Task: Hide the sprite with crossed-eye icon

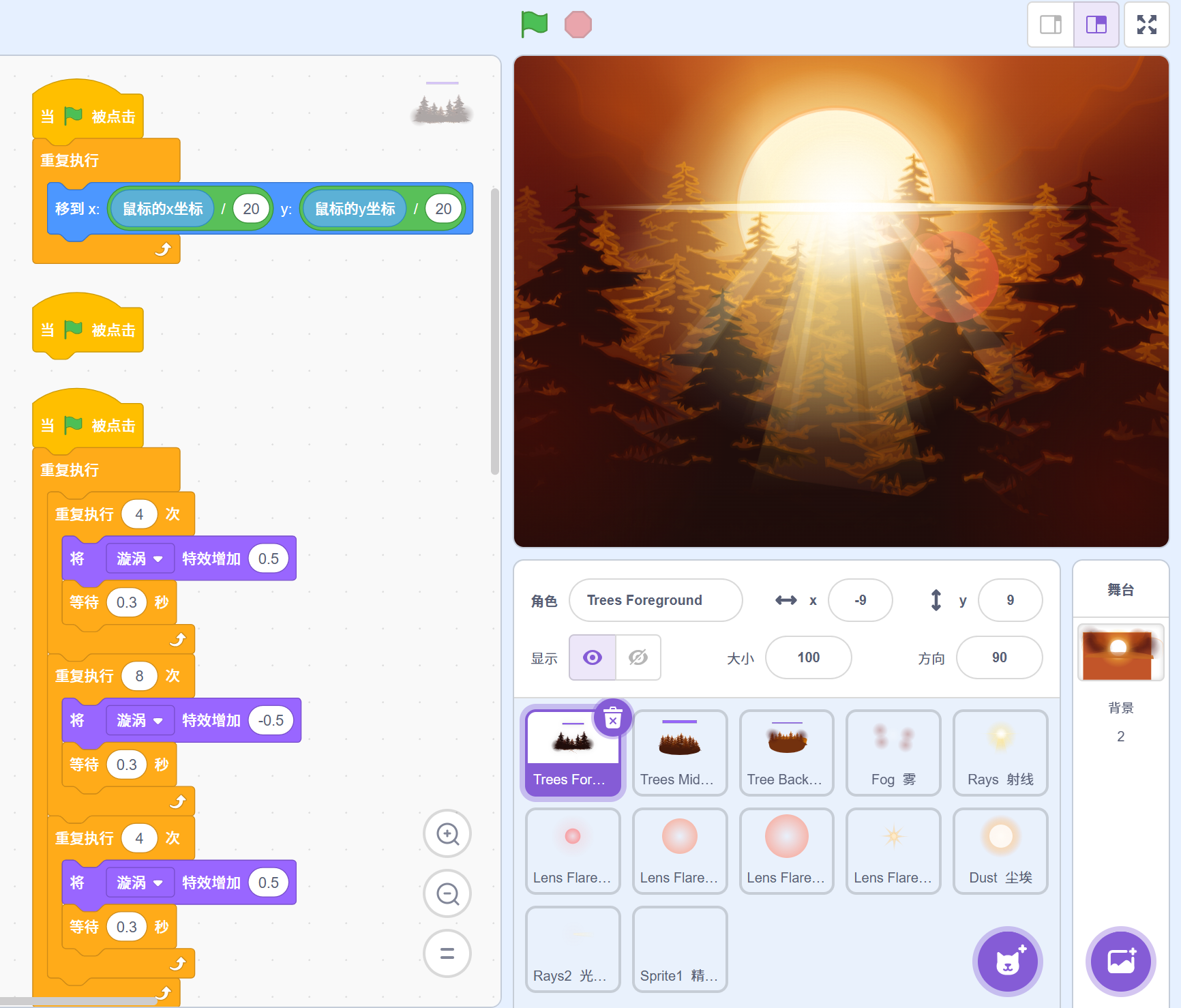Action: tap(638, 657)
